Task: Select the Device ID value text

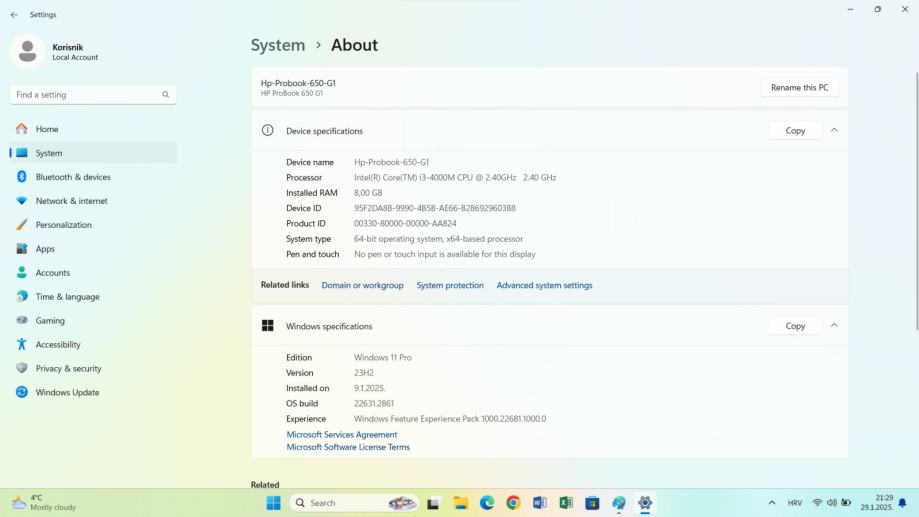Action: point(435,208)
